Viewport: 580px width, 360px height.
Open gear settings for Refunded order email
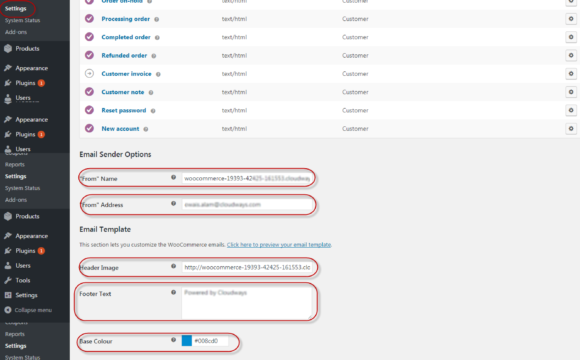pyautogui.click(x=571, y=55)
